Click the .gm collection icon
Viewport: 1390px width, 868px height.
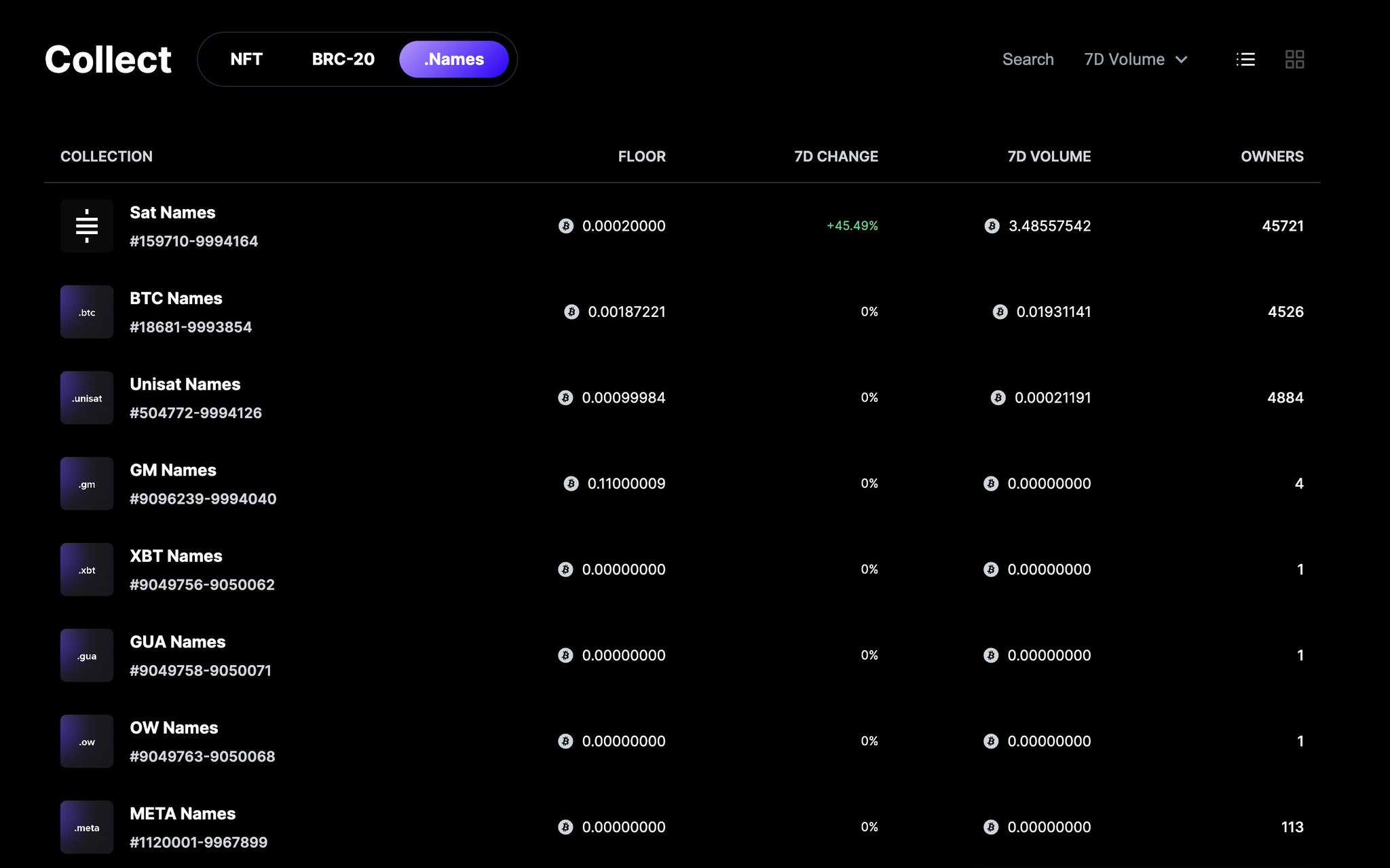click(86, 483)
